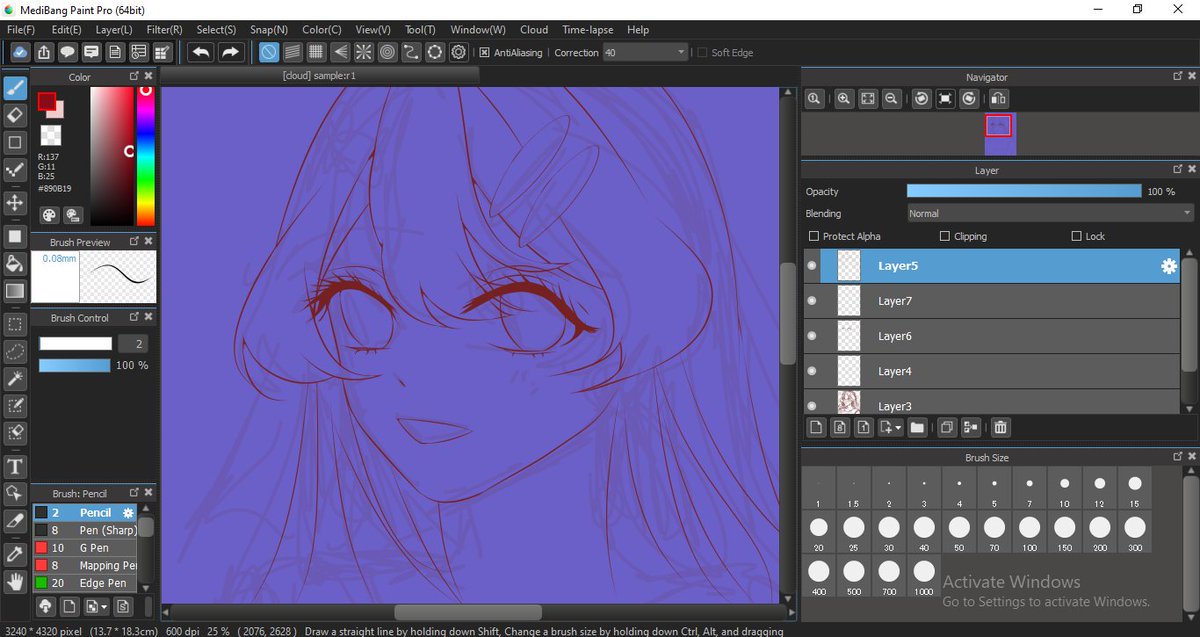The width and height of the screenshot is (1200, 637).
Task: Select the Edge Pen brush
Action: 85,583
